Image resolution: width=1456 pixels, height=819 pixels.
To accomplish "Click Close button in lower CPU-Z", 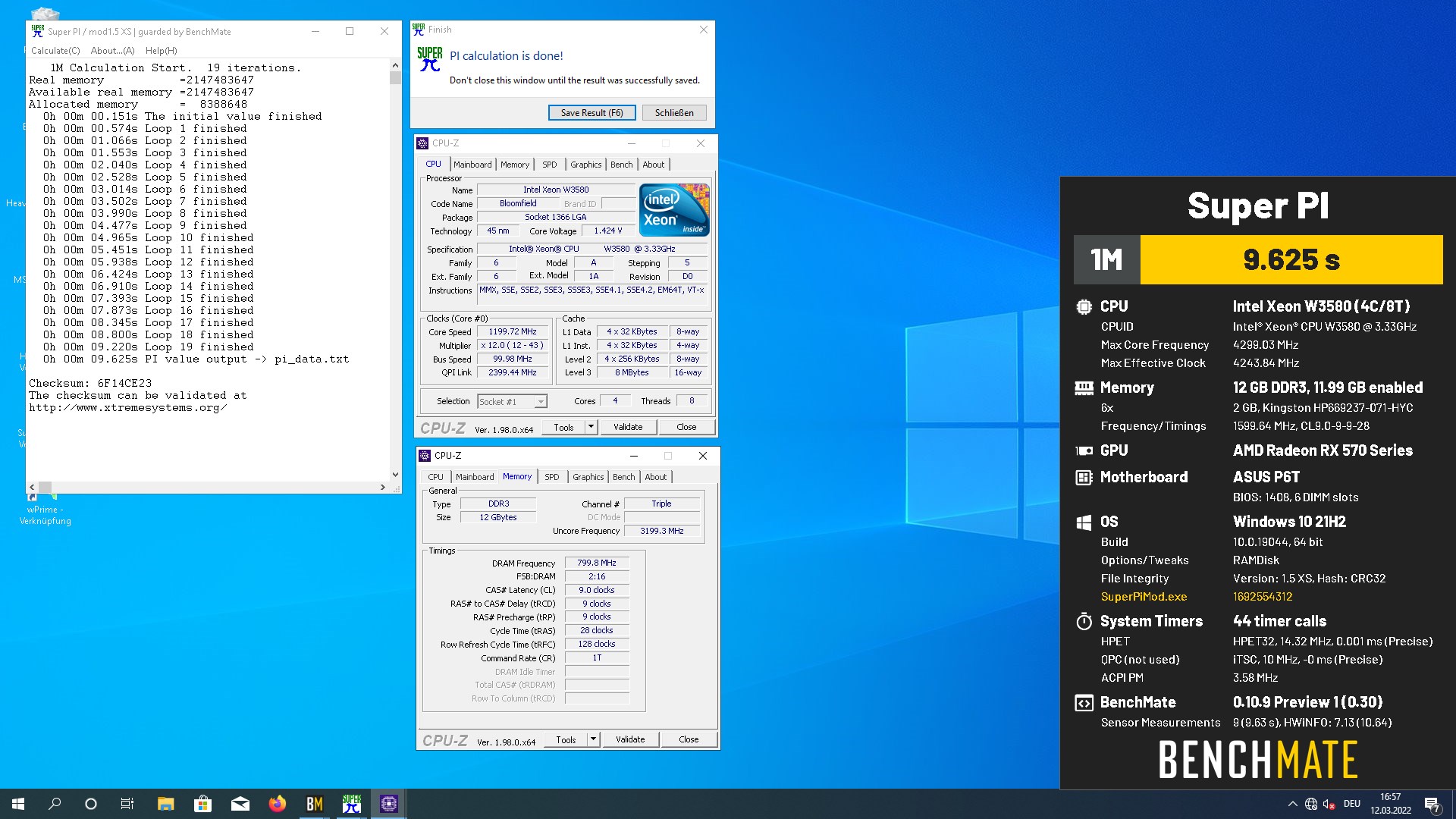I will pyautogui.click(x=689, y=739).
